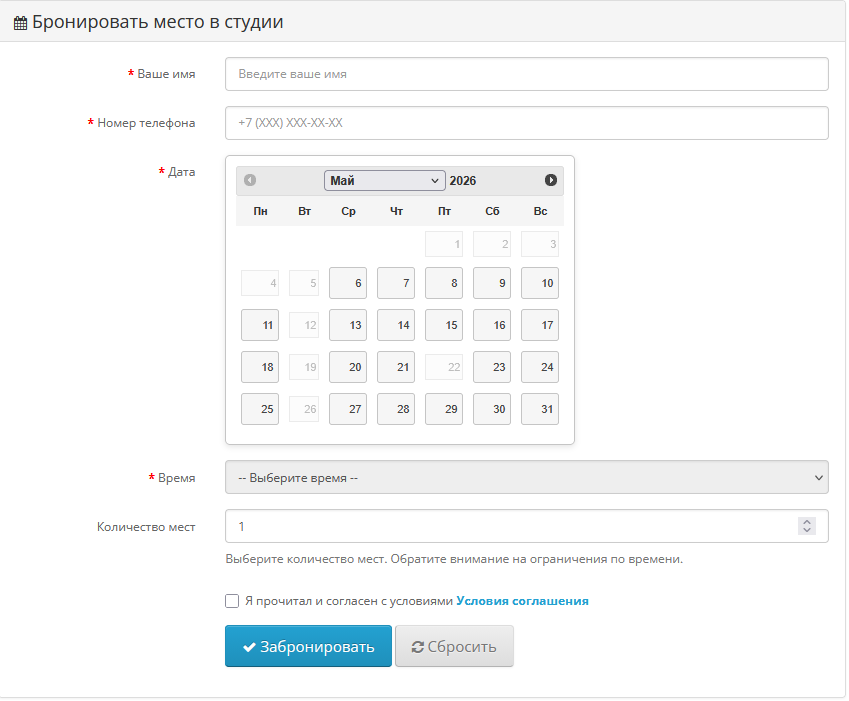Submit with the Забронировать button

[x=308, y=646]
